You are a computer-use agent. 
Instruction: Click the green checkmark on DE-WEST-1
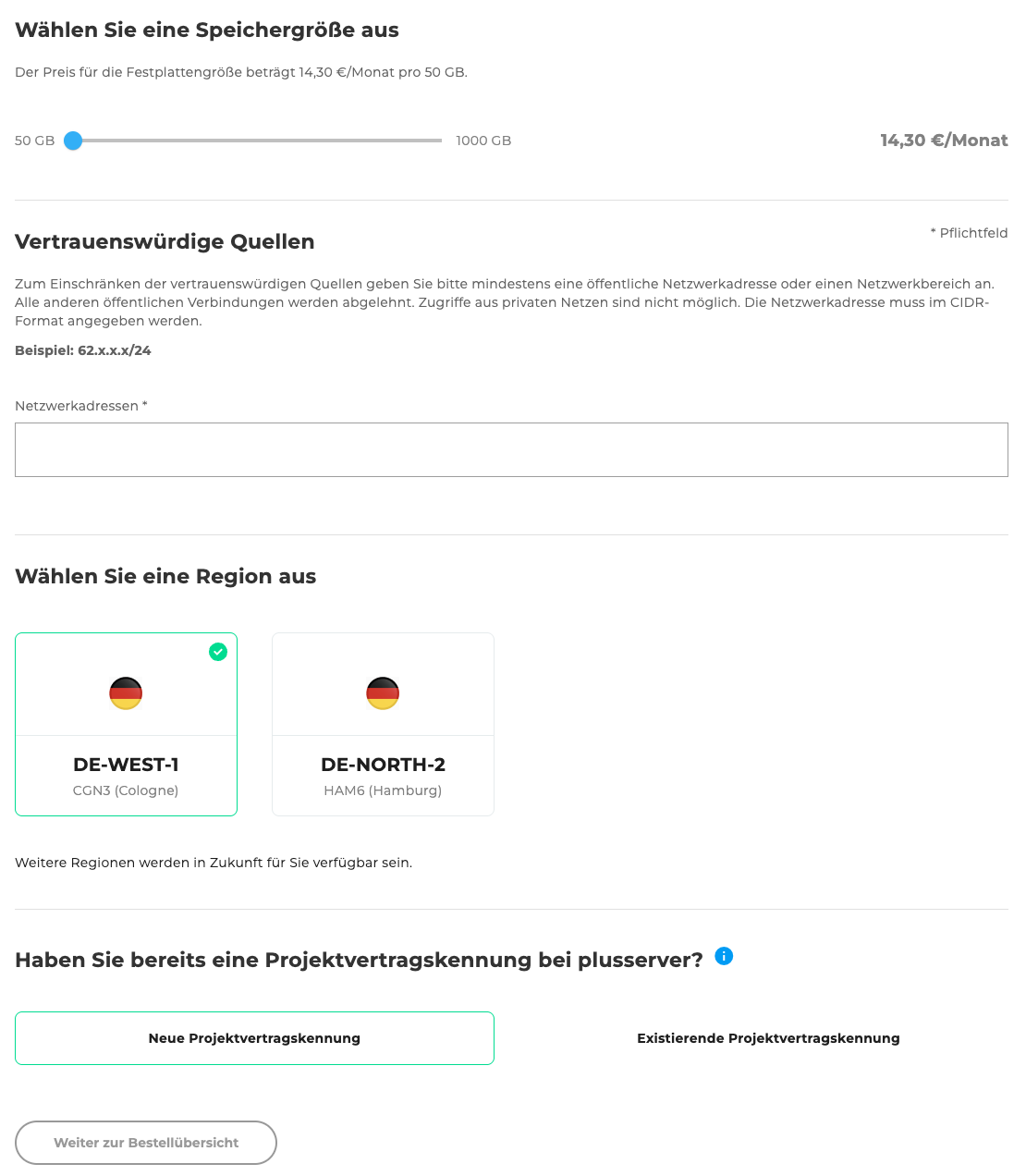218,652
